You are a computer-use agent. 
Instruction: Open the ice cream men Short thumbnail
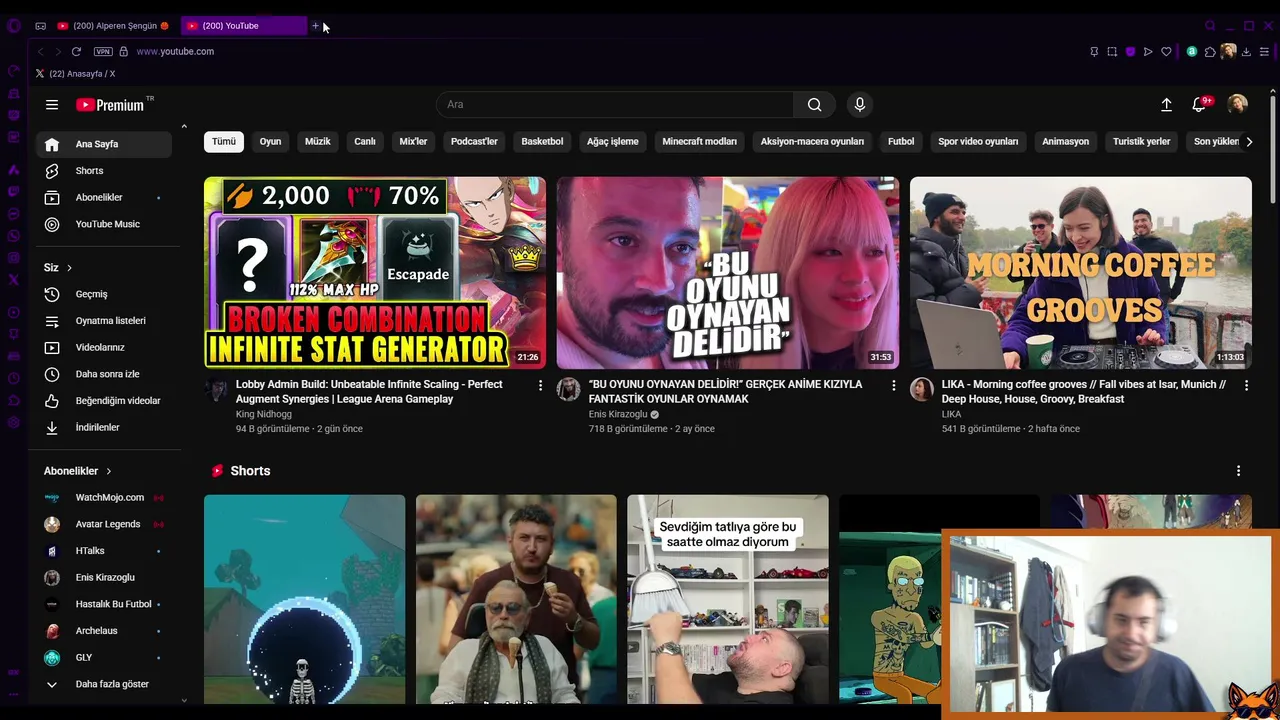coord(516,600)
